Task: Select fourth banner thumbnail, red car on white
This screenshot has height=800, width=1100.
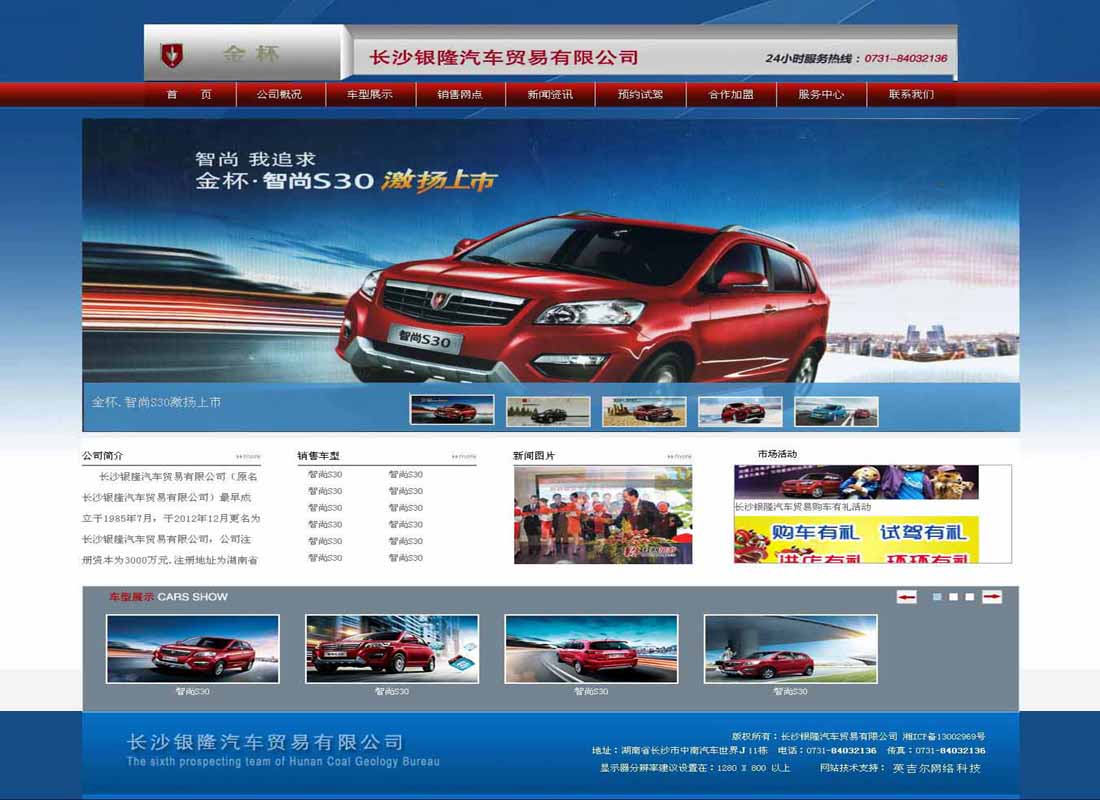Action: point(740,411)
